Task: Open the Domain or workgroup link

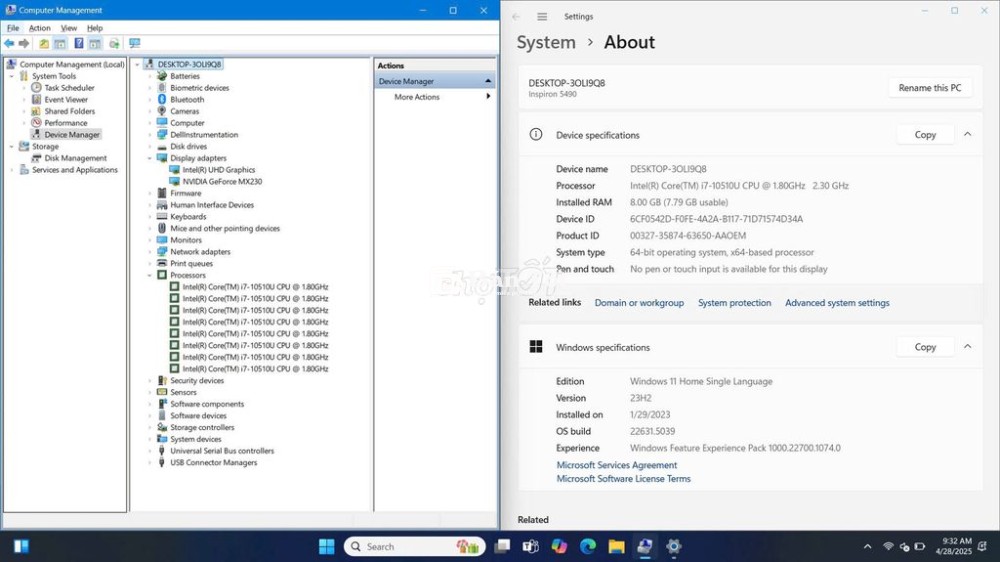Action: coord(639,303)
